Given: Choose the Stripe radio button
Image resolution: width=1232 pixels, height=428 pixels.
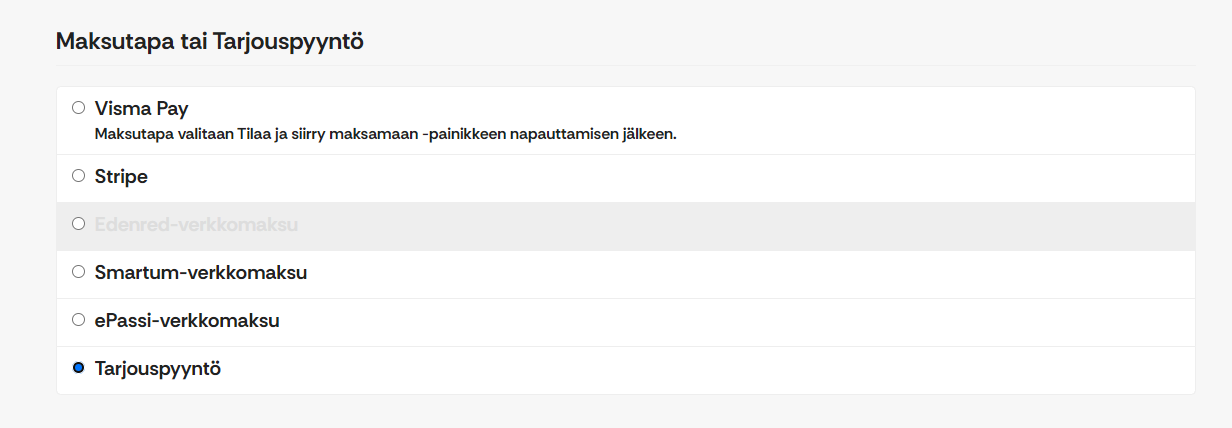Looking at the screenshot, I should coord(79,176).
